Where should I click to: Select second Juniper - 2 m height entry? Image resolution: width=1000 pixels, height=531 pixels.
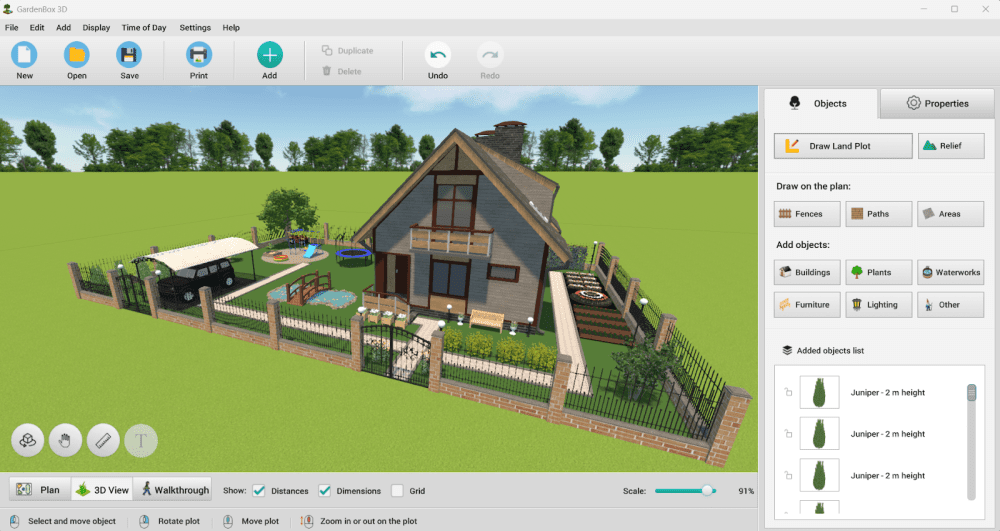887,434
